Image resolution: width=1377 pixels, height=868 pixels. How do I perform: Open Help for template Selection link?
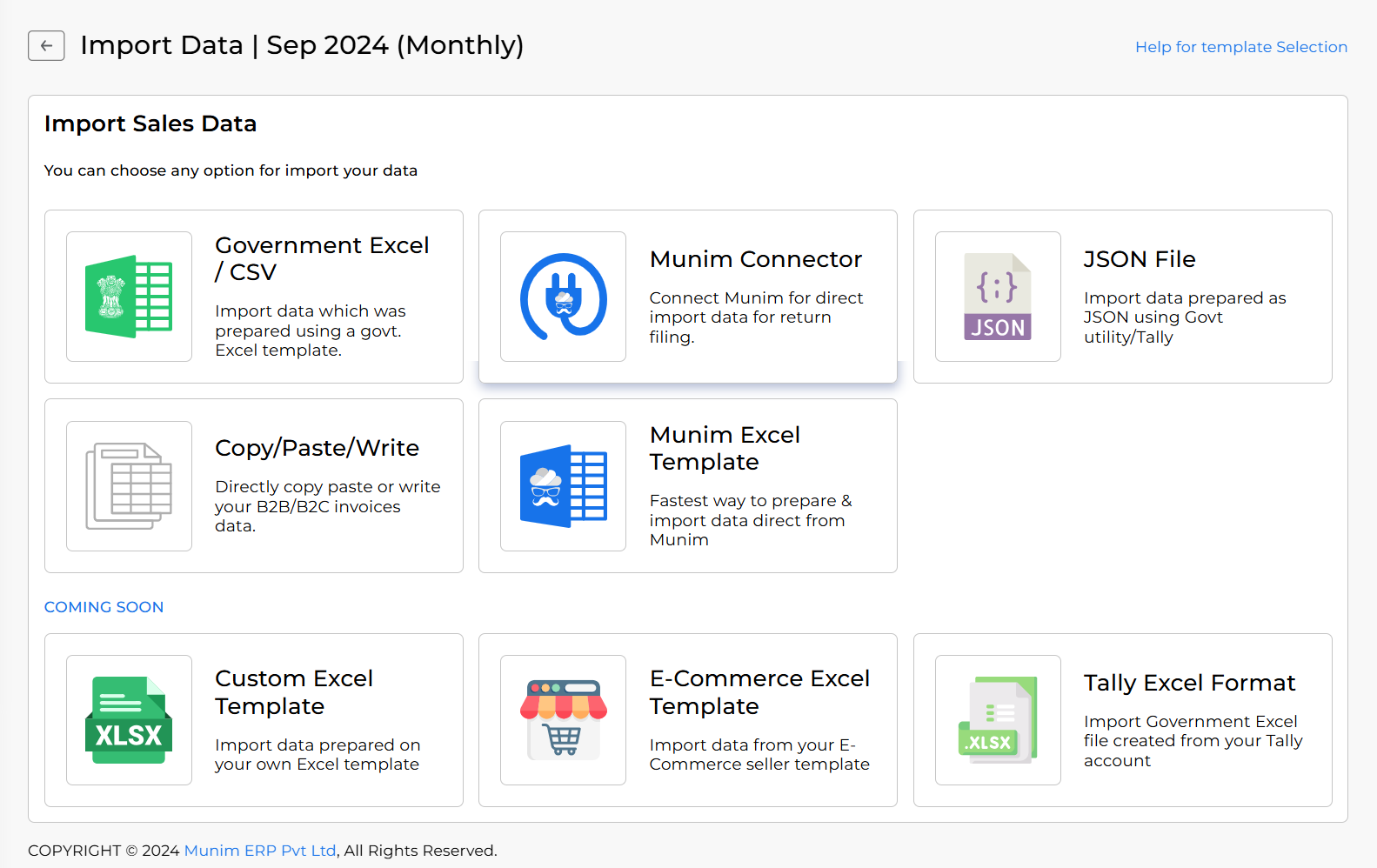click(1240, 47)
